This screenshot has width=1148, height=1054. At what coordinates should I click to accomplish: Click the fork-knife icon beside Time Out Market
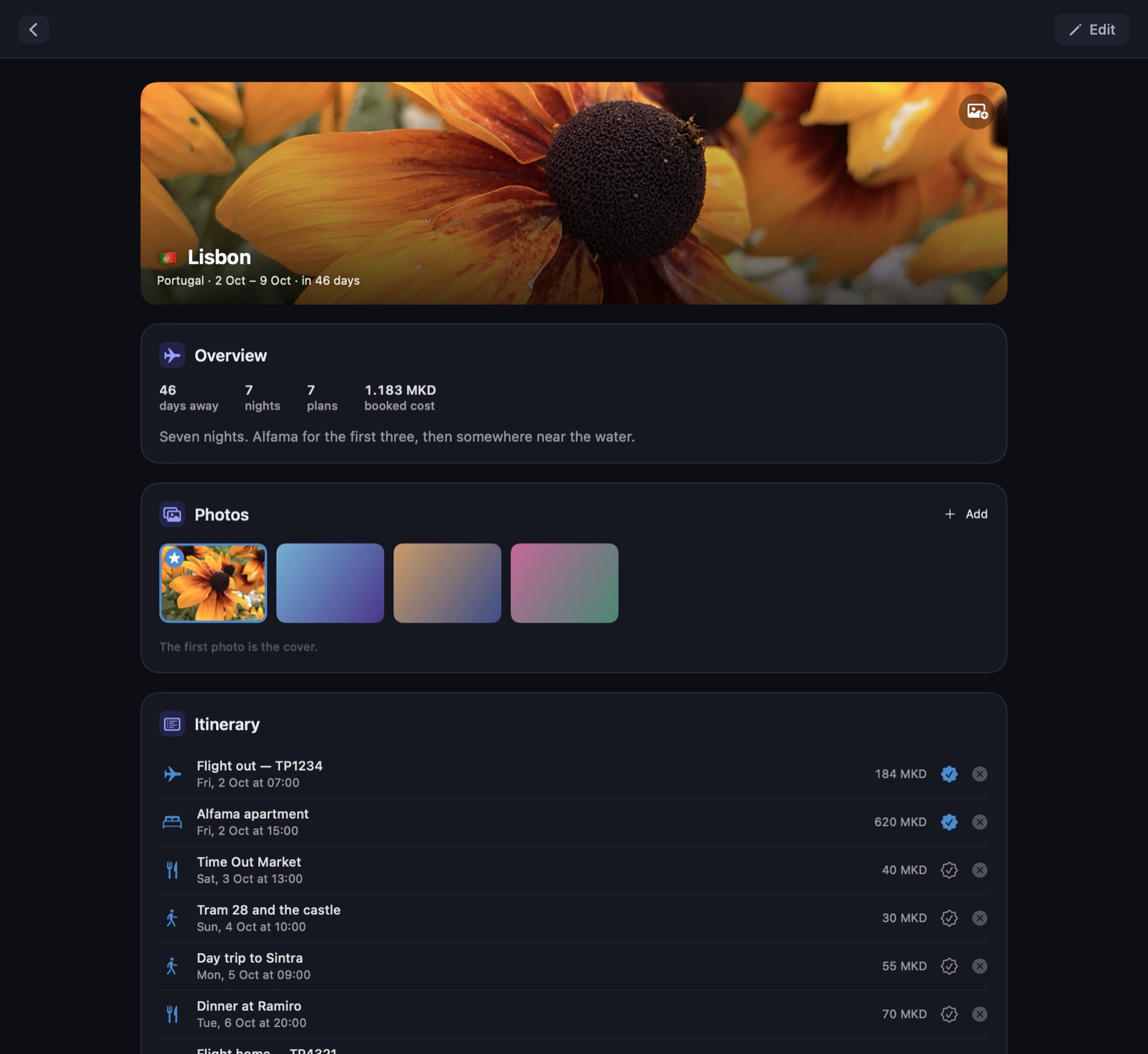(x=172, y=870)
